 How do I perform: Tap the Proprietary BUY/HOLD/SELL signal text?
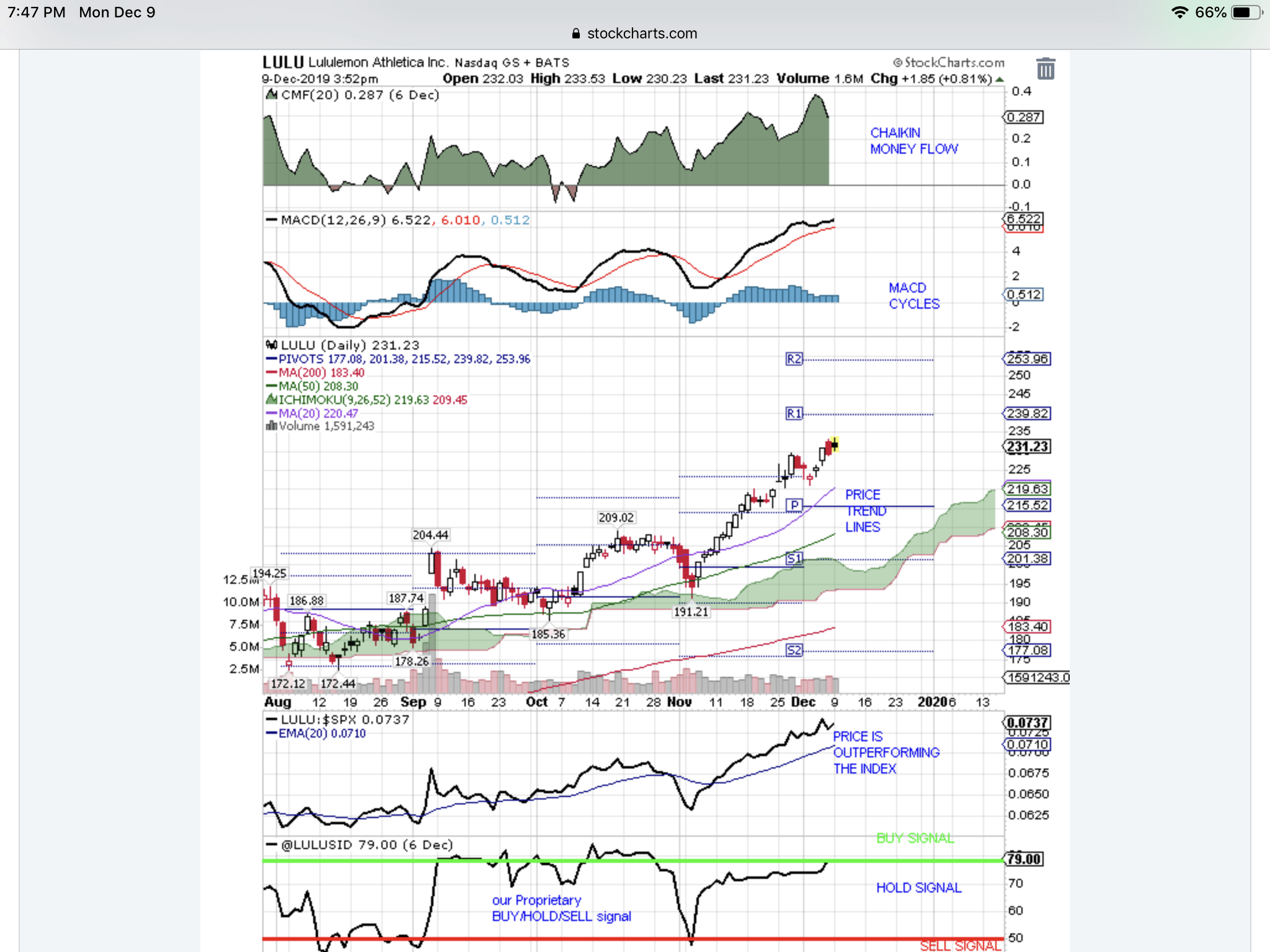click(561, 908)
